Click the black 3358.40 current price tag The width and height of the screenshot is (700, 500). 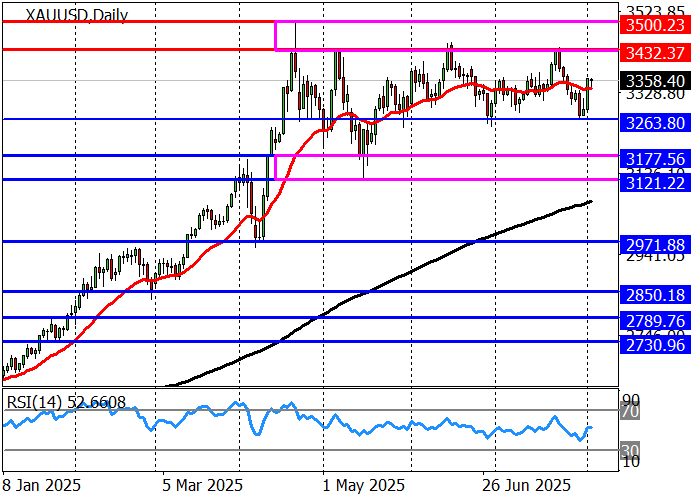point(653,80)
